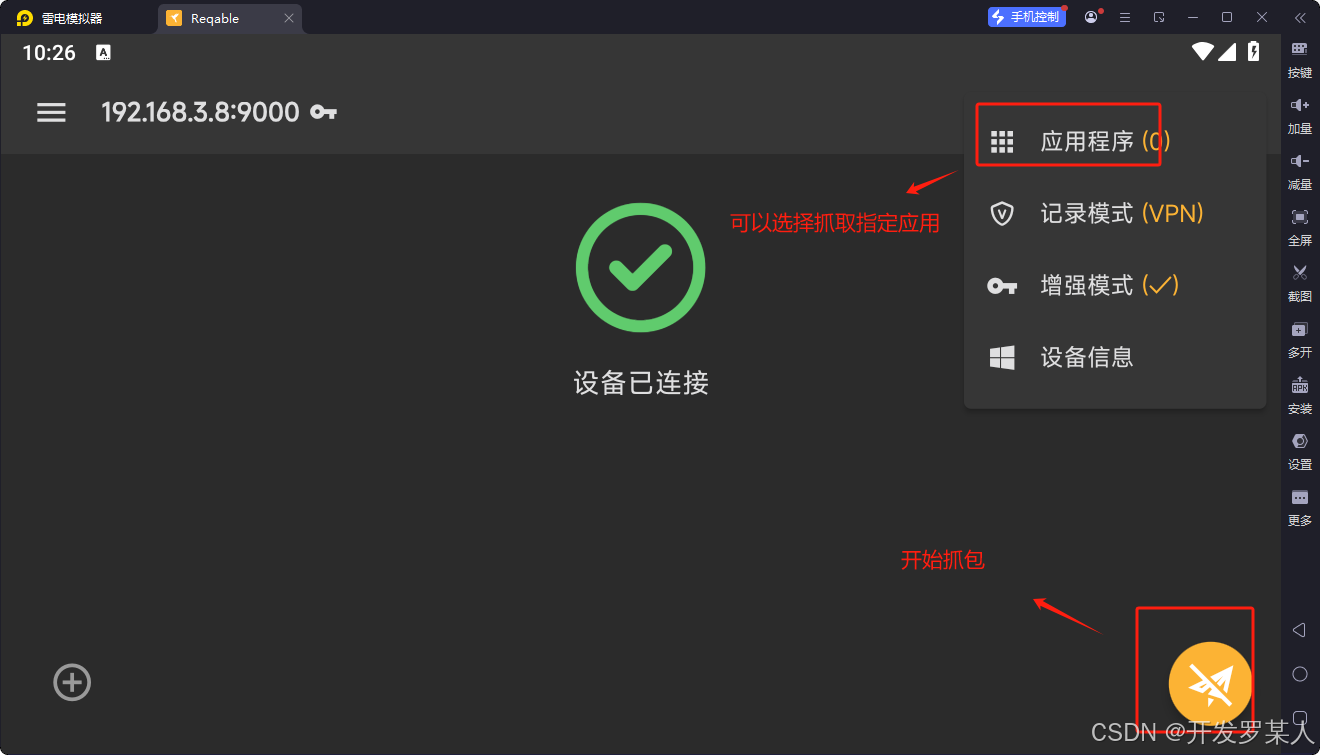Open the 按键 keyboard mapping tool
Screen dimensions: 1320x755
(1299, 59)
